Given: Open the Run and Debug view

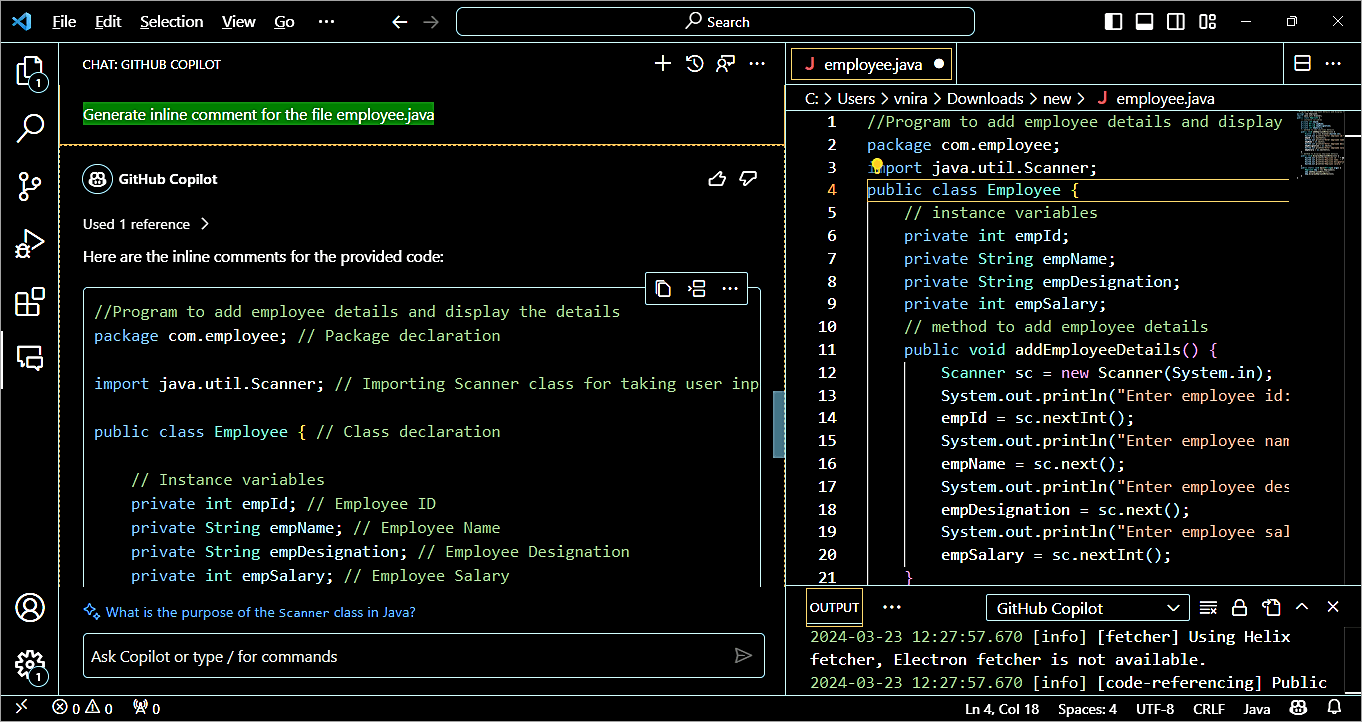Looking at the screenshot, I should click(x=30, y=243).
